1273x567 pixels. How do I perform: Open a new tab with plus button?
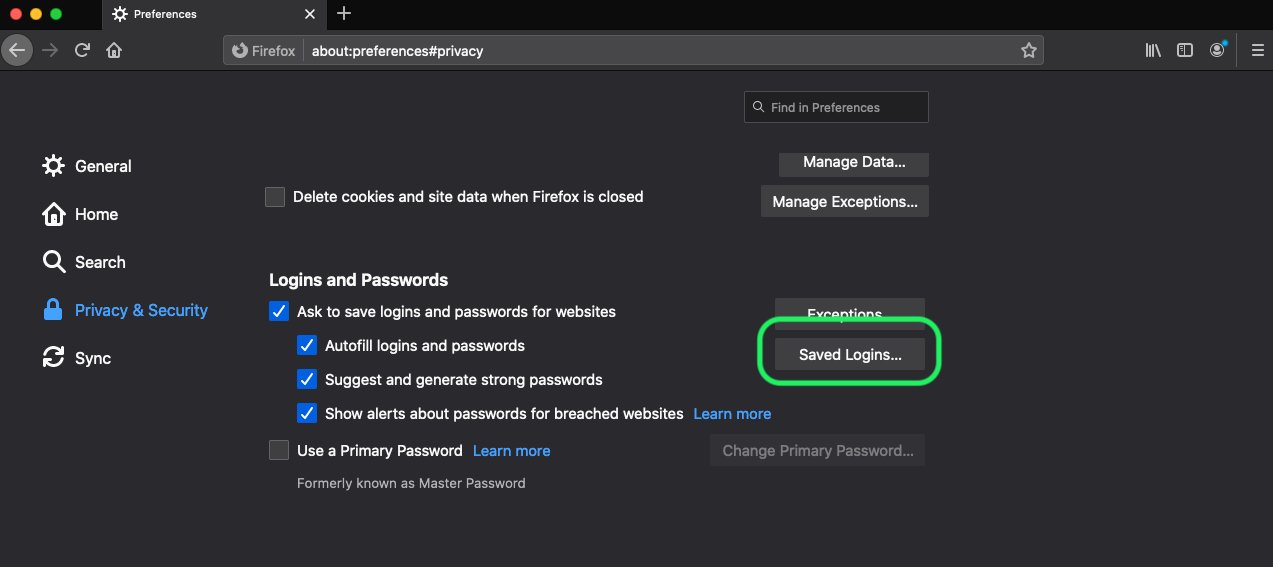click(344, 14)
